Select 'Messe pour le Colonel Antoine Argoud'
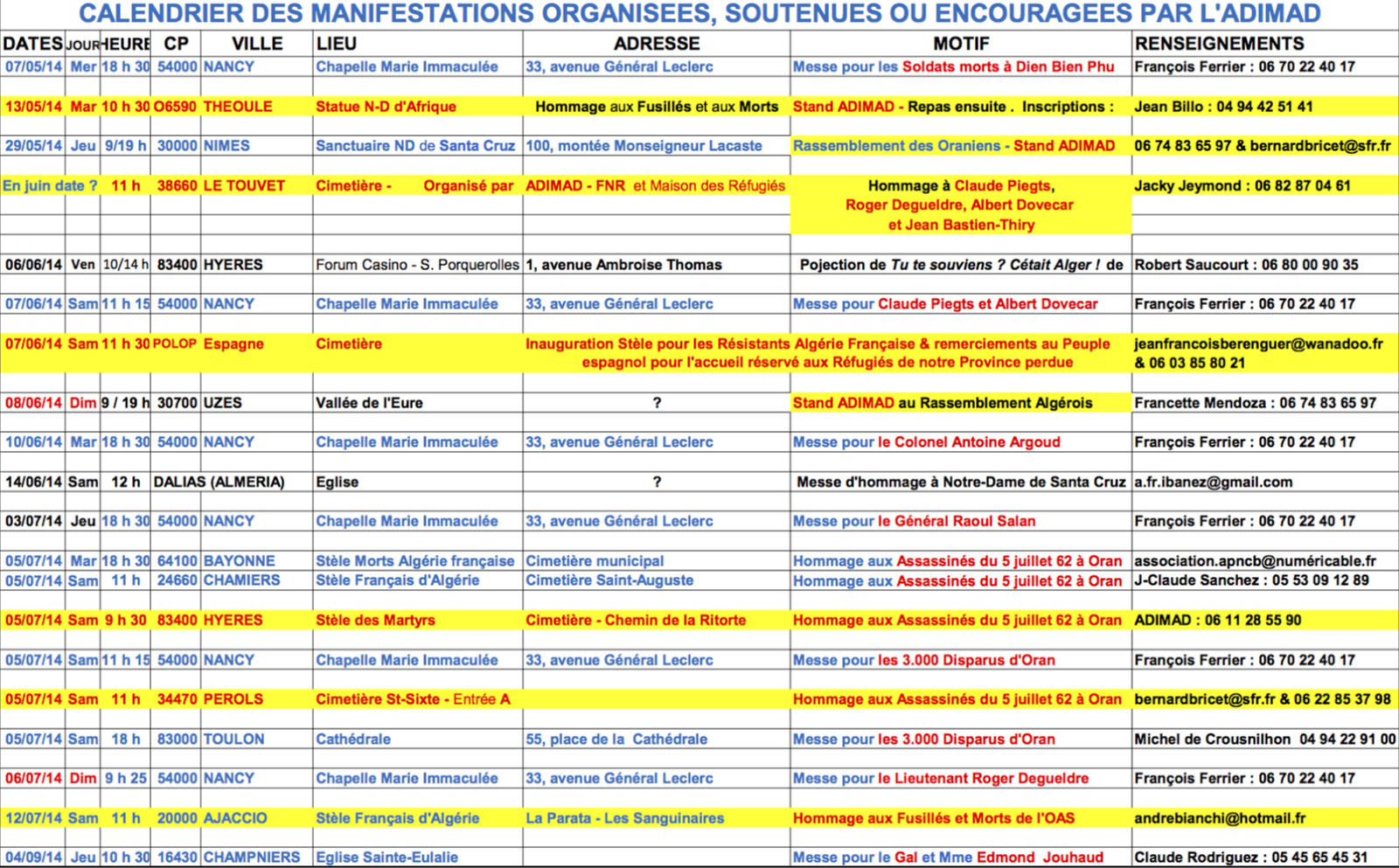Image resolution: width=1399 pixels, height=868 pixels. pyautogui.click(x=926, y=442)
